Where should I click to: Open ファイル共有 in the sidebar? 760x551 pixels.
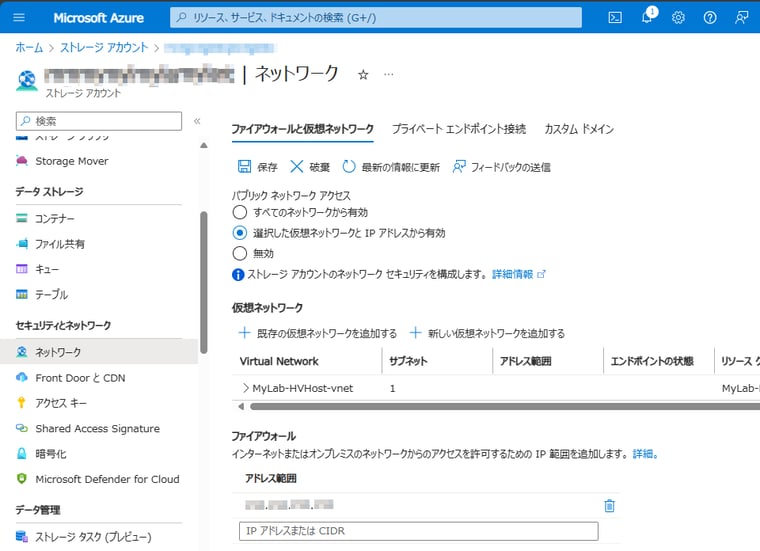60,244
